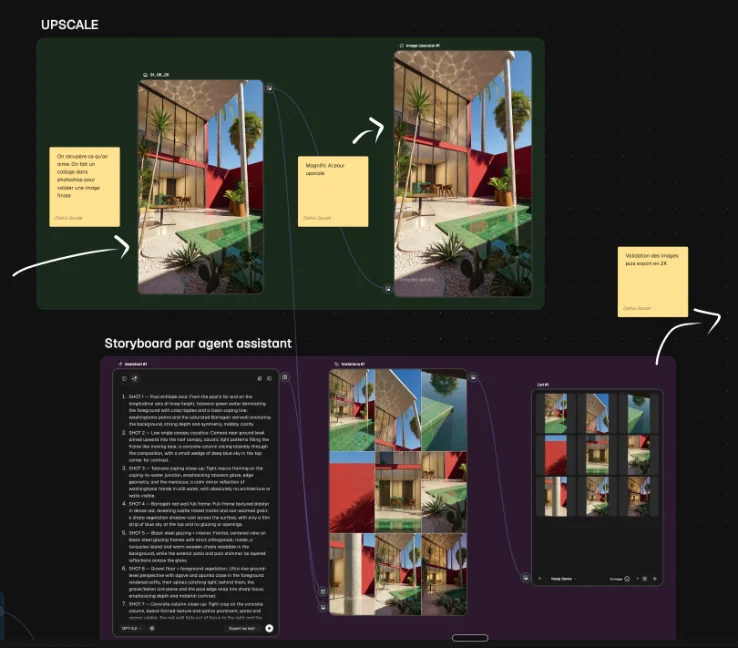Screen dimensions: 738x648
Task: Click the Assistant #1 node label
Action: point(133,364)
